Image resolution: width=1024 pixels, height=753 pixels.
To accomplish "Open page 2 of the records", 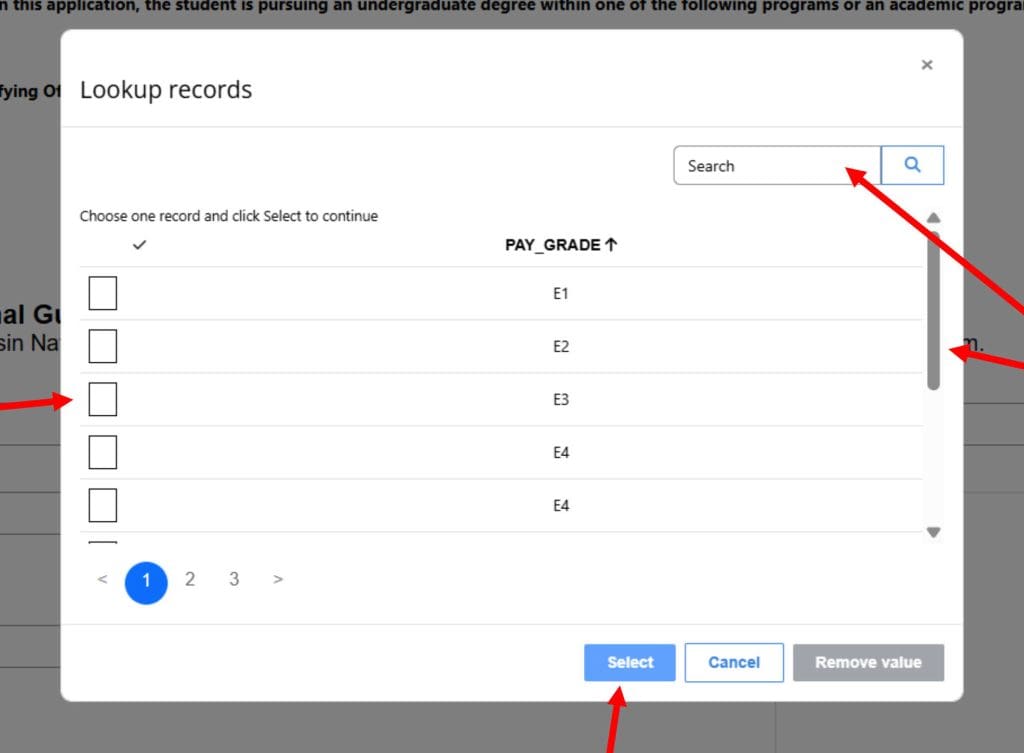I will pos(189,579).
